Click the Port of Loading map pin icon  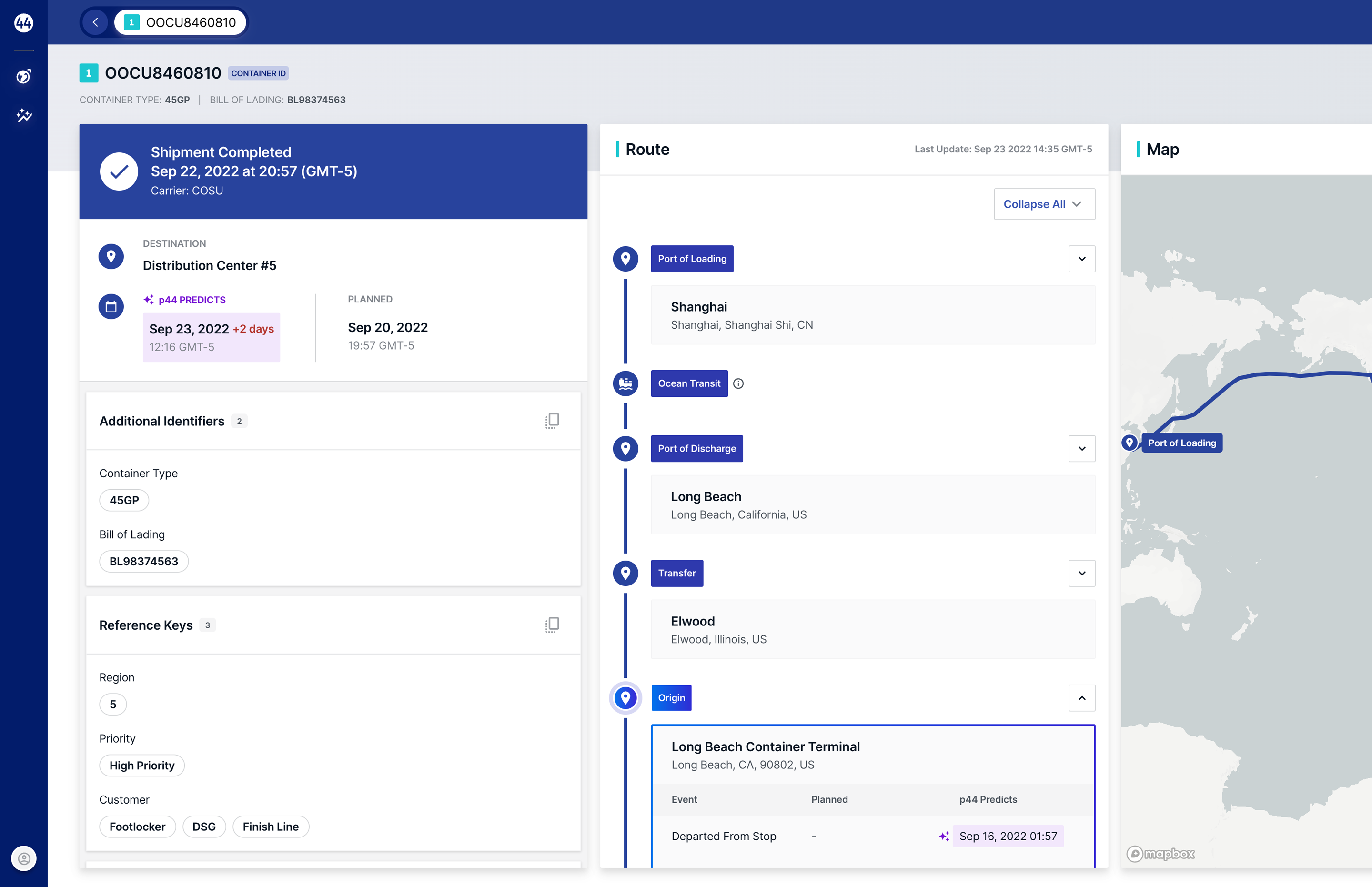coord(1130,443)
